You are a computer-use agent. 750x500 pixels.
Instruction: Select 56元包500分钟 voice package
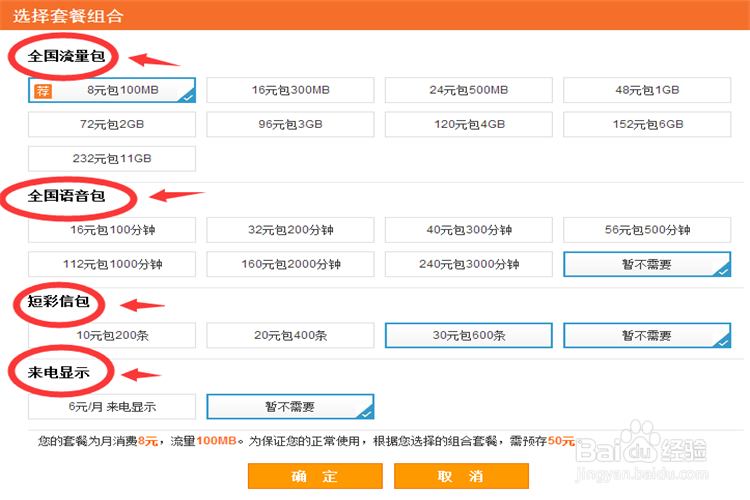click(x=647, y=230)
